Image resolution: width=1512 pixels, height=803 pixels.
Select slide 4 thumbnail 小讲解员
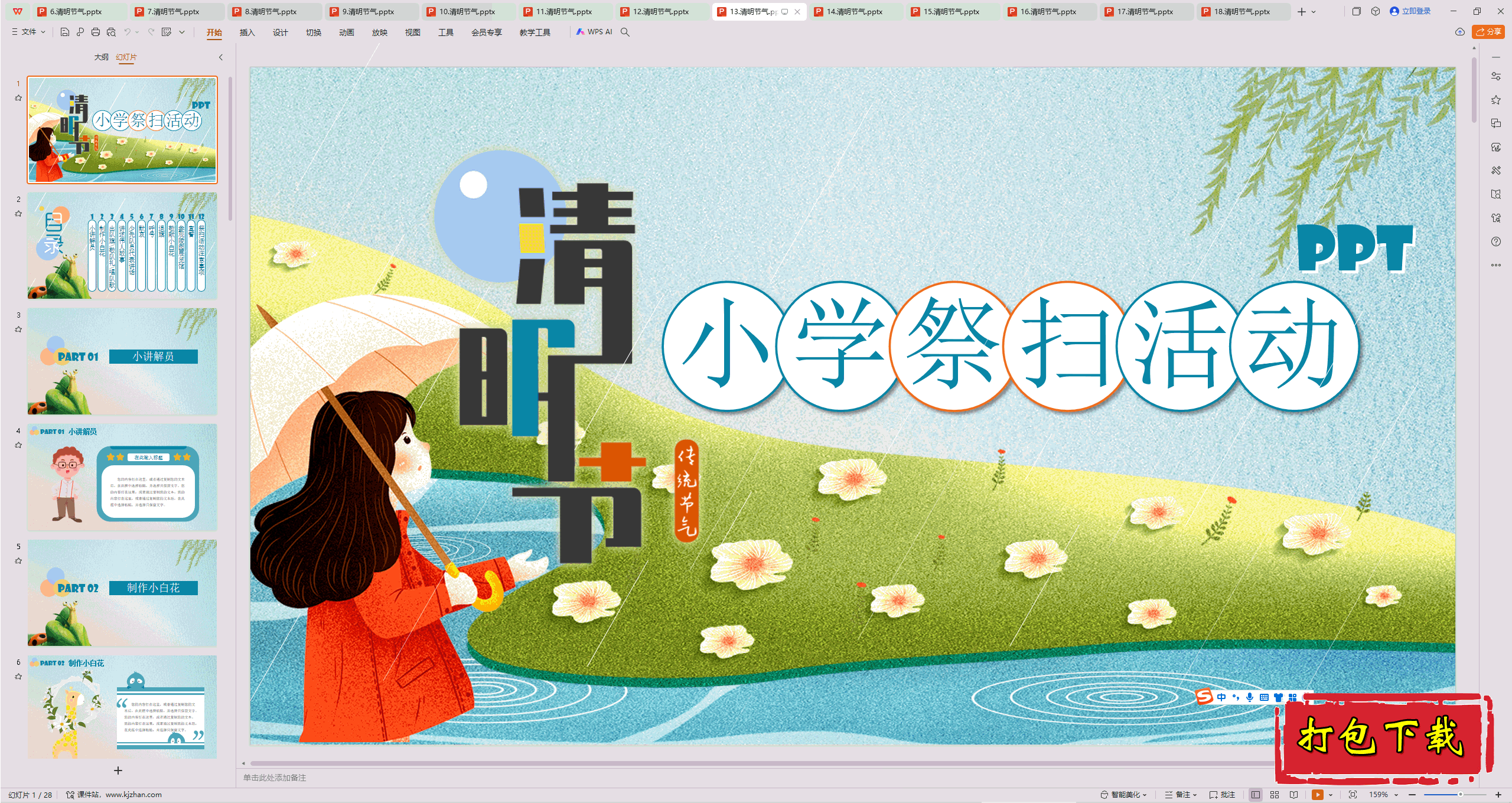pyautogui.click(x=122, y=477)
